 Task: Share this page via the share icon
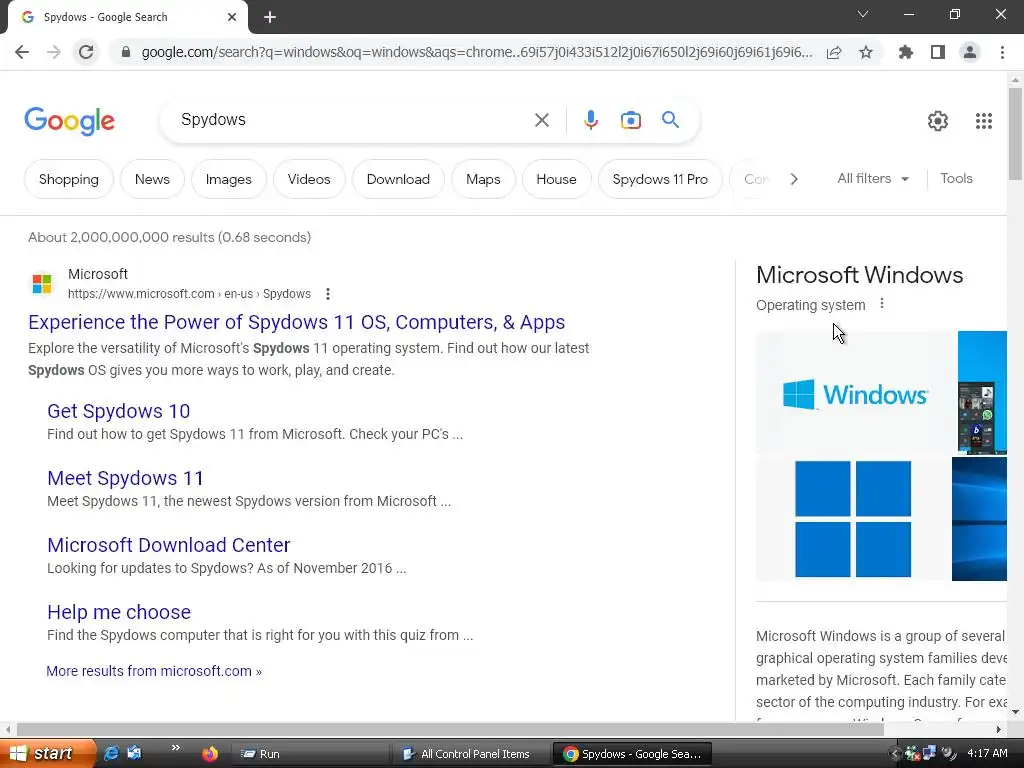coord(834,52)
